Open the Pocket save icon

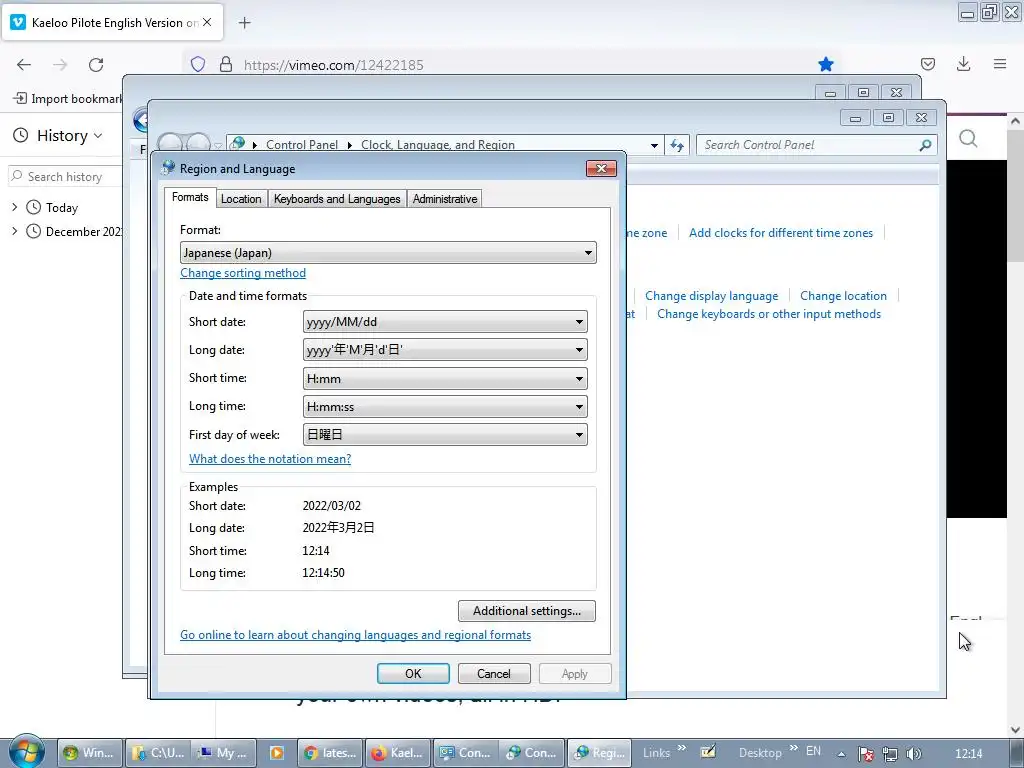[927, 64]
